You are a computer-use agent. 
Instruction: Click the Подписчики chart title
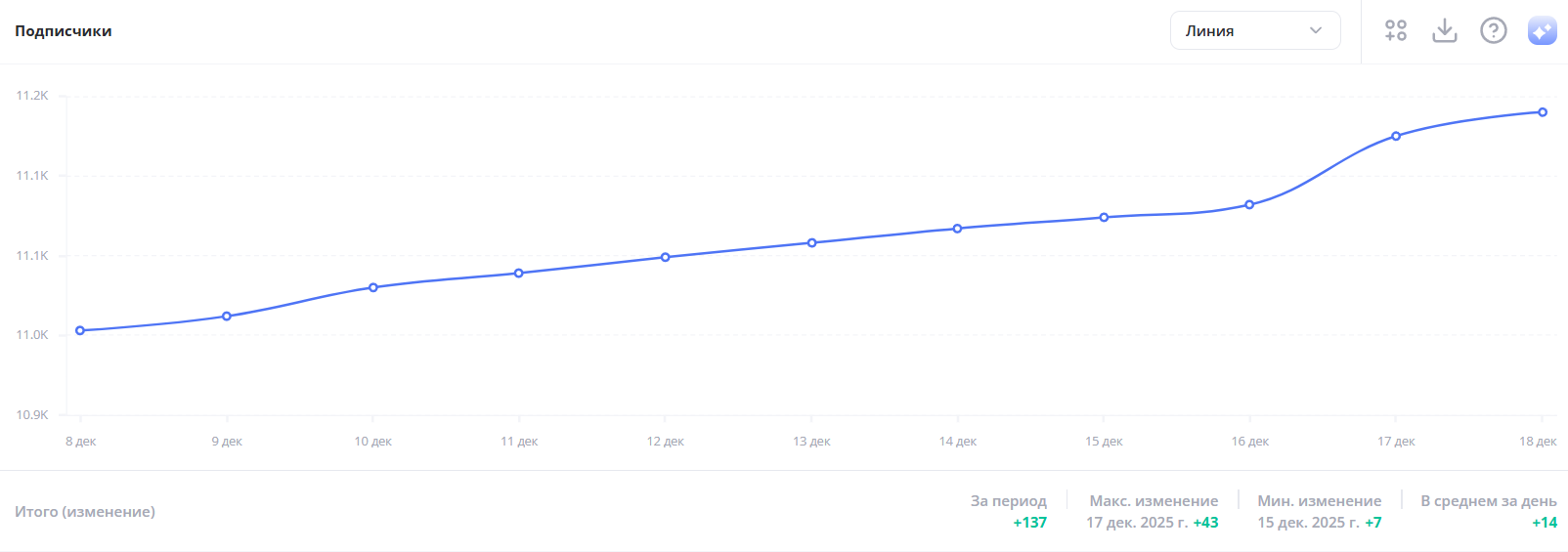[x=64, y=31]
